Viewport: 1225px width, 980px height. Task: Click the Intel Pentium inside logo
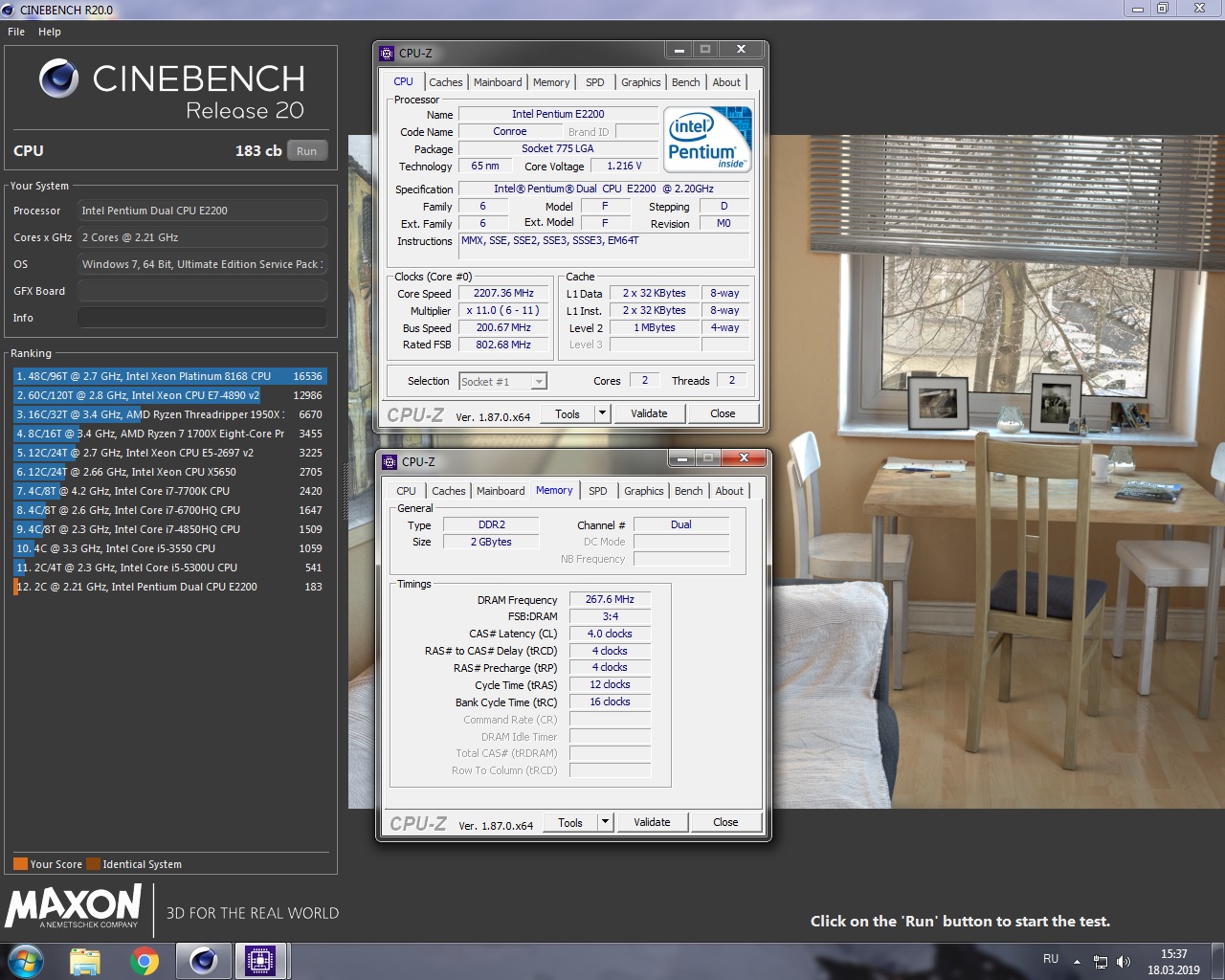pyautogui.click(x=708, y=140)
